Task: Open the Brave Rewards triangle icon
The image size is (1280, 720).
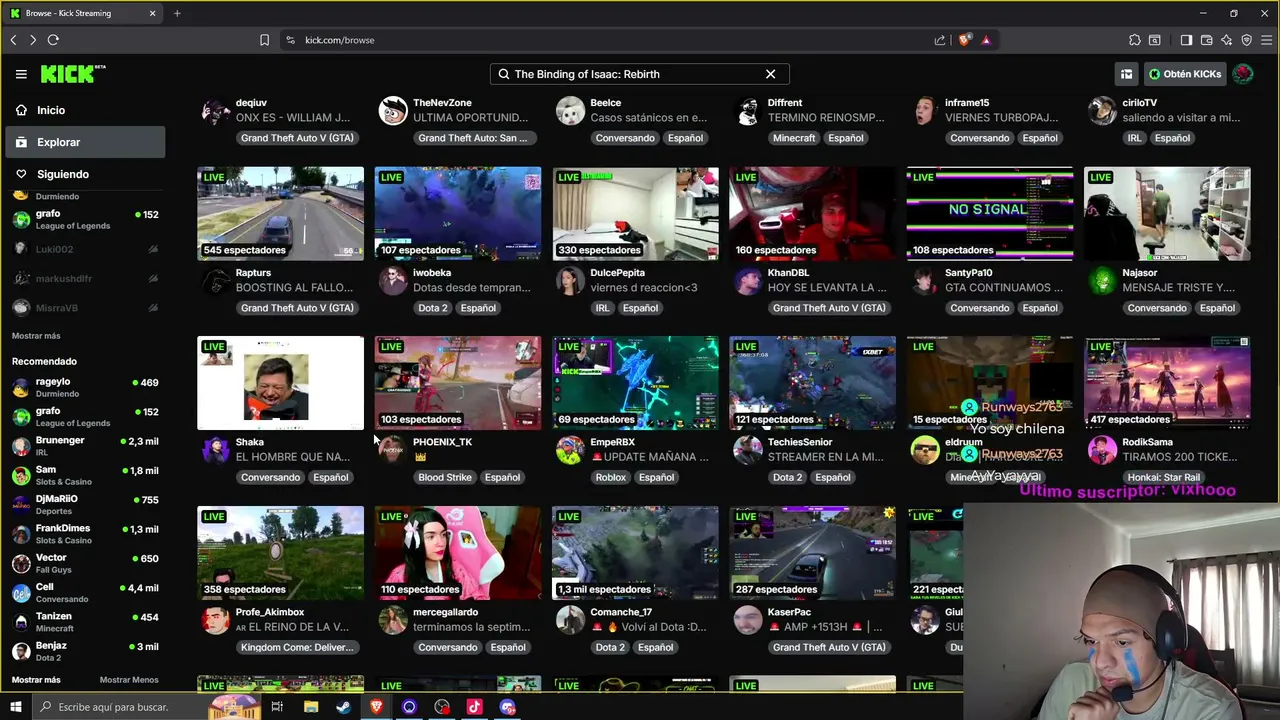Action: tap(986, 40)
